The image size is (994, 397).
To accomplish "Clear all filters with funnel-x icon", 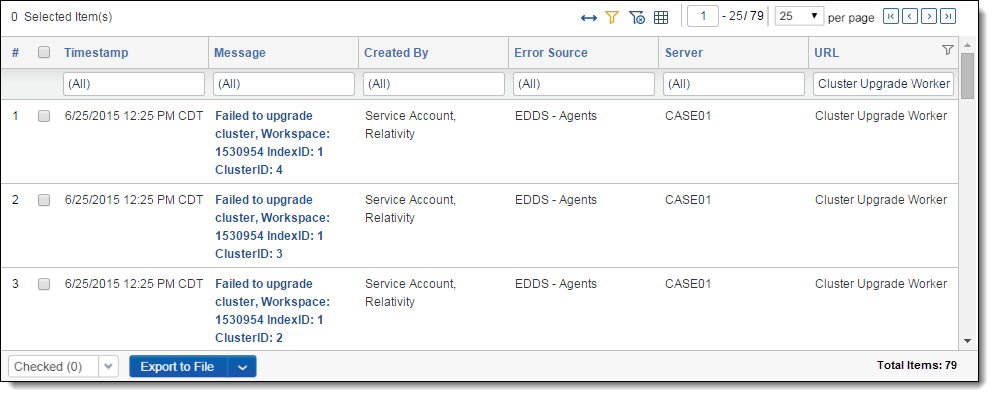I will tap(637, 18).
